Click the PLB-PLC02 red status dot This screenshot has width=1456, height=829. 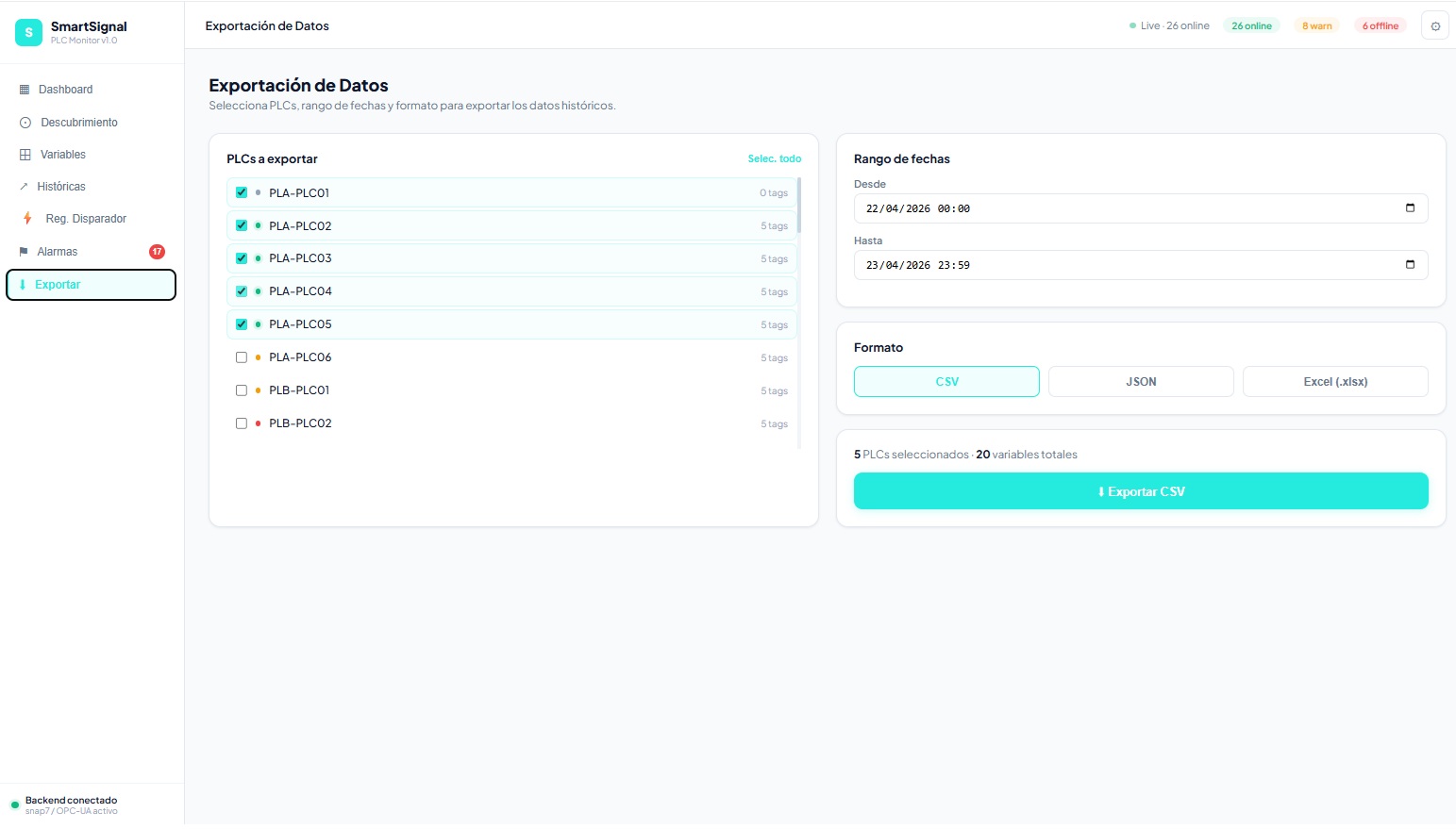258,423
